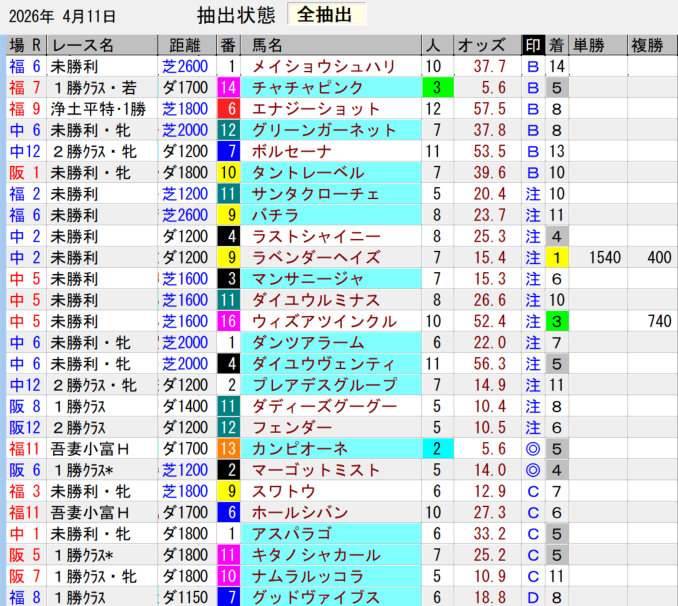The image size is (678, 606).
Task: Click the 単勝 column header
Action: coord(598,45)
